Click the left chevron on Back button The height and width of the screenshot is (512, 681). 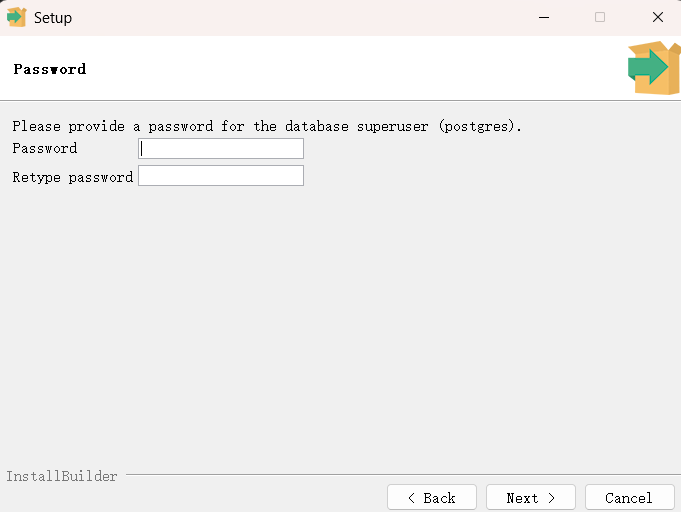pyautogui.click(x=411, y=498)
